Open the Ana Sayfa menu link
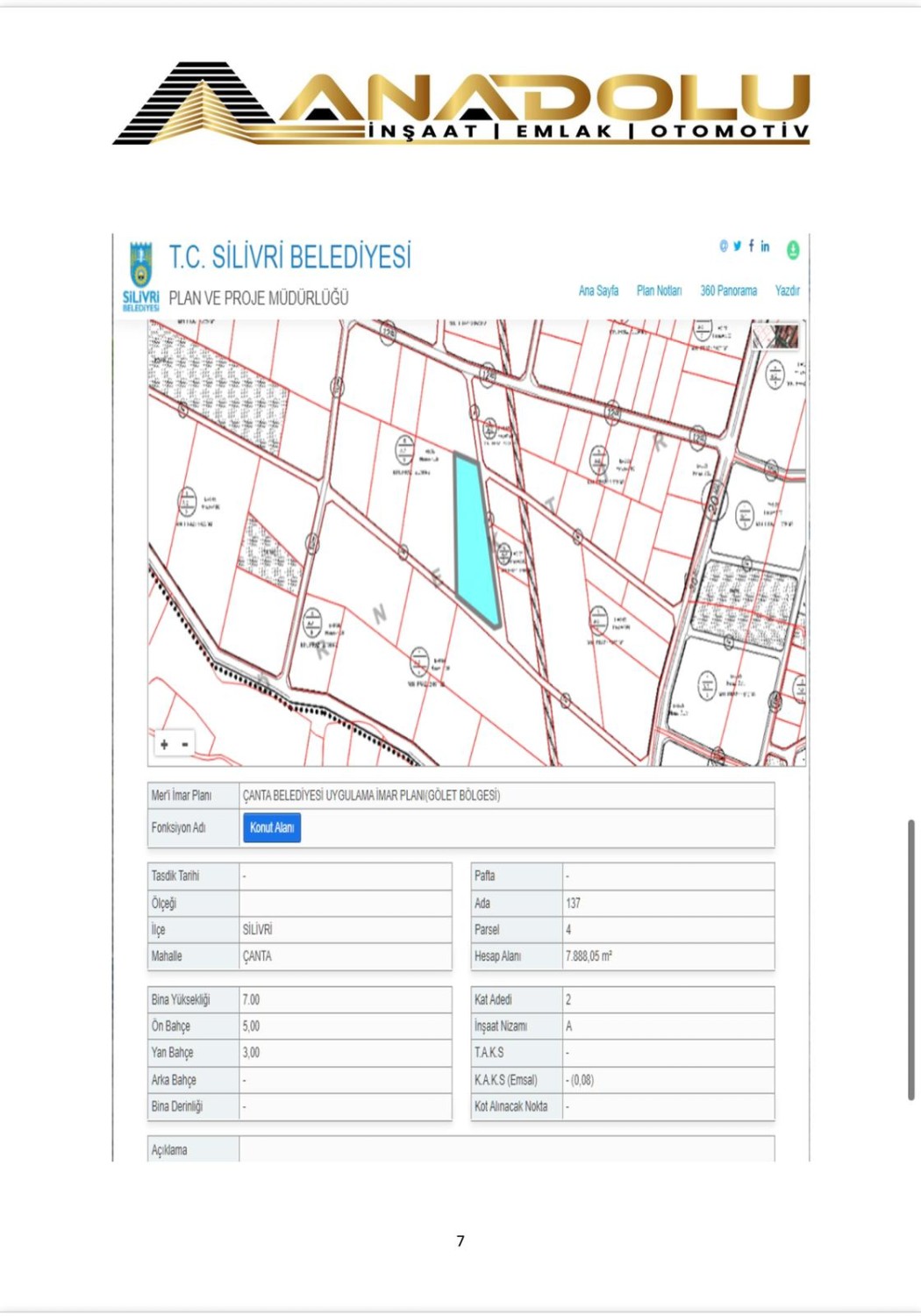The image size is (921, 1316). [598, 290]
